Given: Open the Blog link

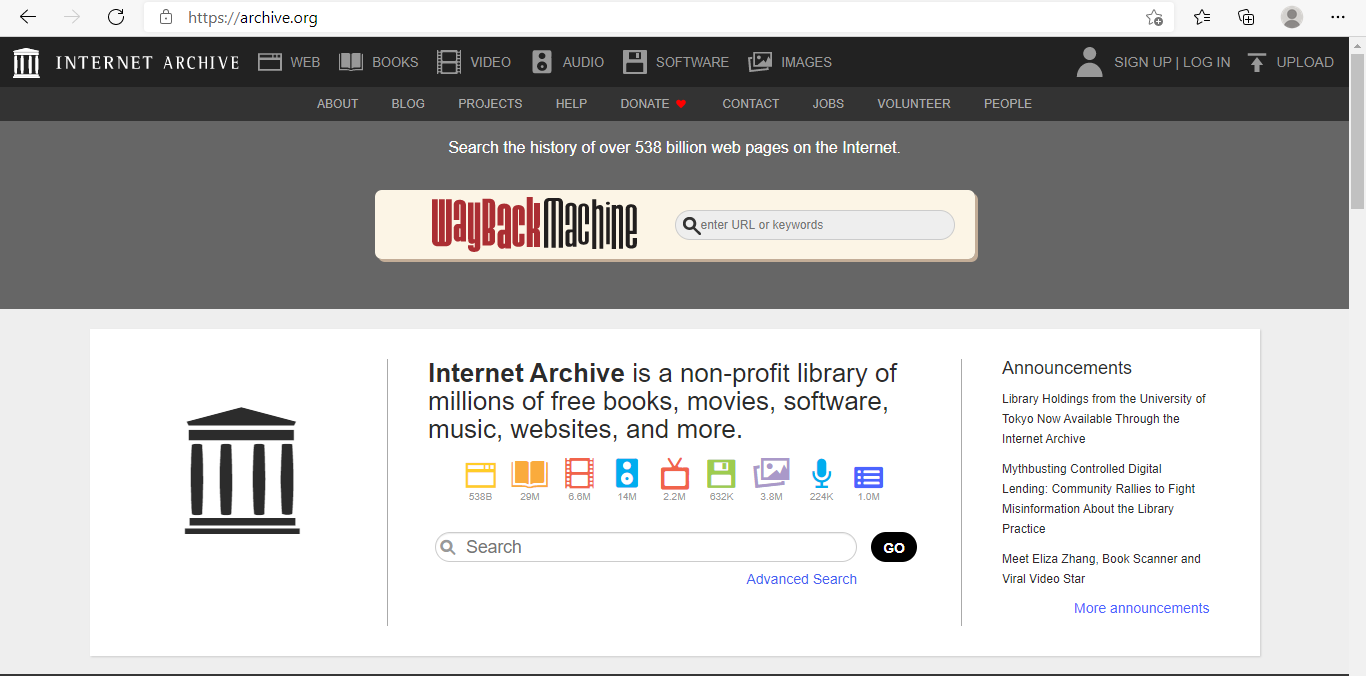Looking at the screenshot, I should tap(408, 104).
